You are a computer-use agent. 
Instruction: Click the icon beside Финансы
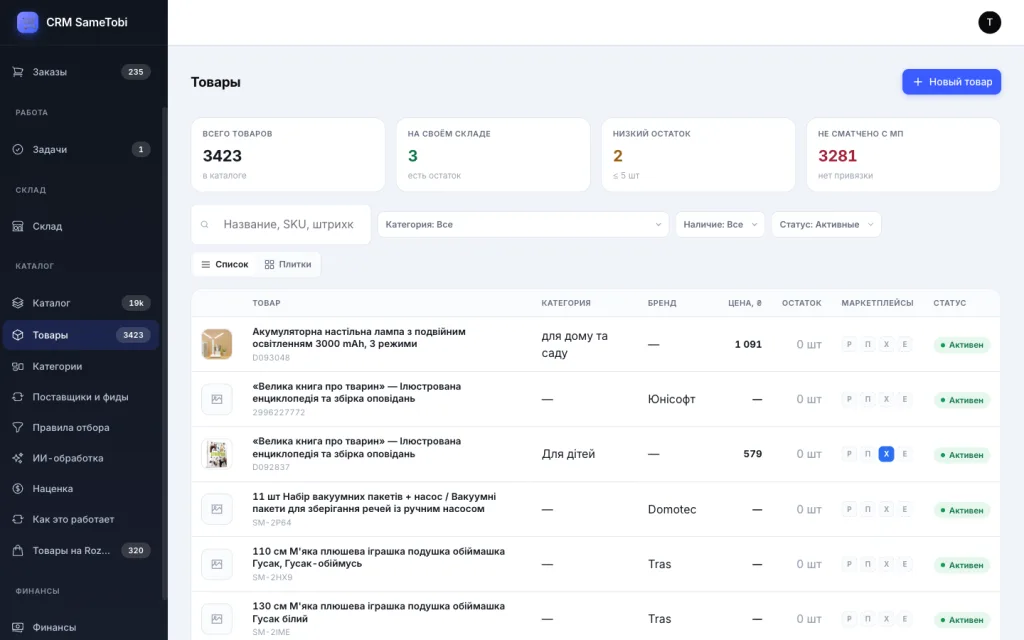pos(18,628)
